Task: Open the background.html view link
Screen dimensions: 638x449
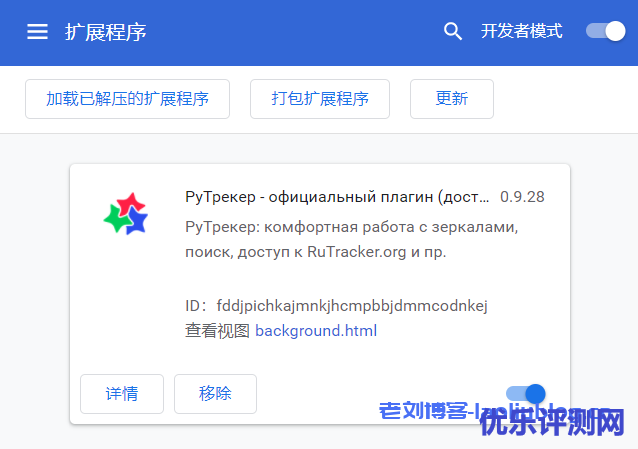Action: 316,330
